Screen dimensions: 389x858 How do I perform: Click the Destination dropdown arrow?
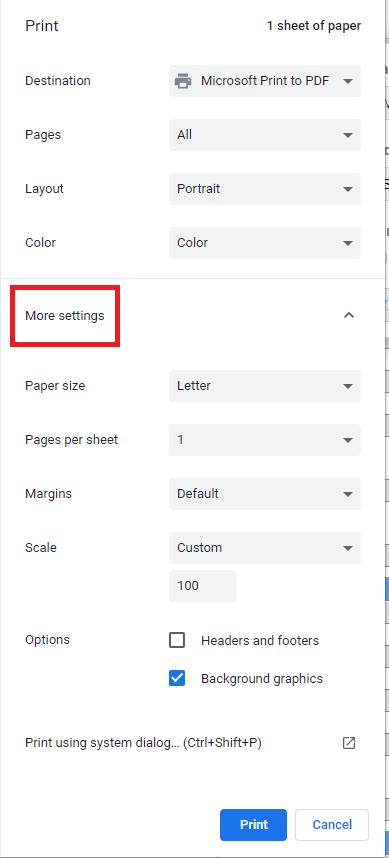pos(347,81)
